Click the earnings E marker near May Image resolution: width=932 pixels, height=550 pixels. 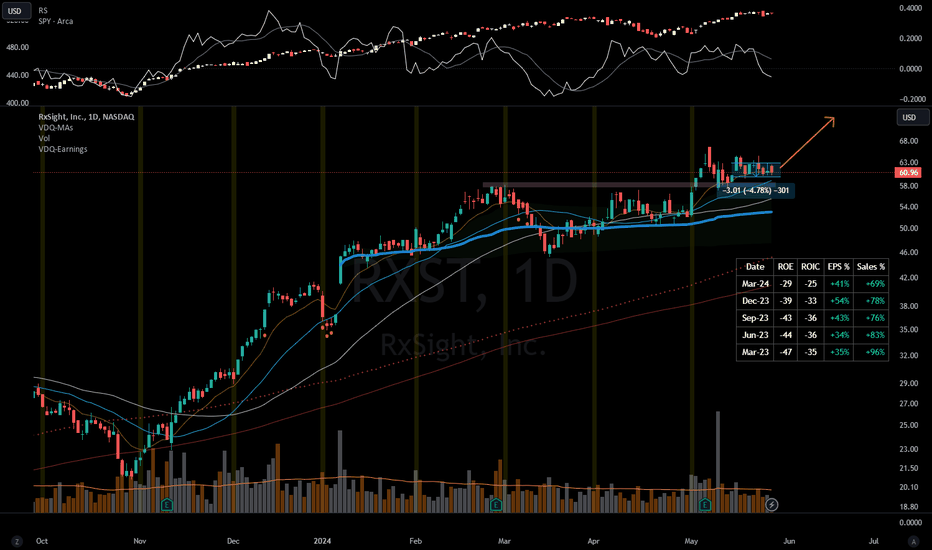[705, 505]
